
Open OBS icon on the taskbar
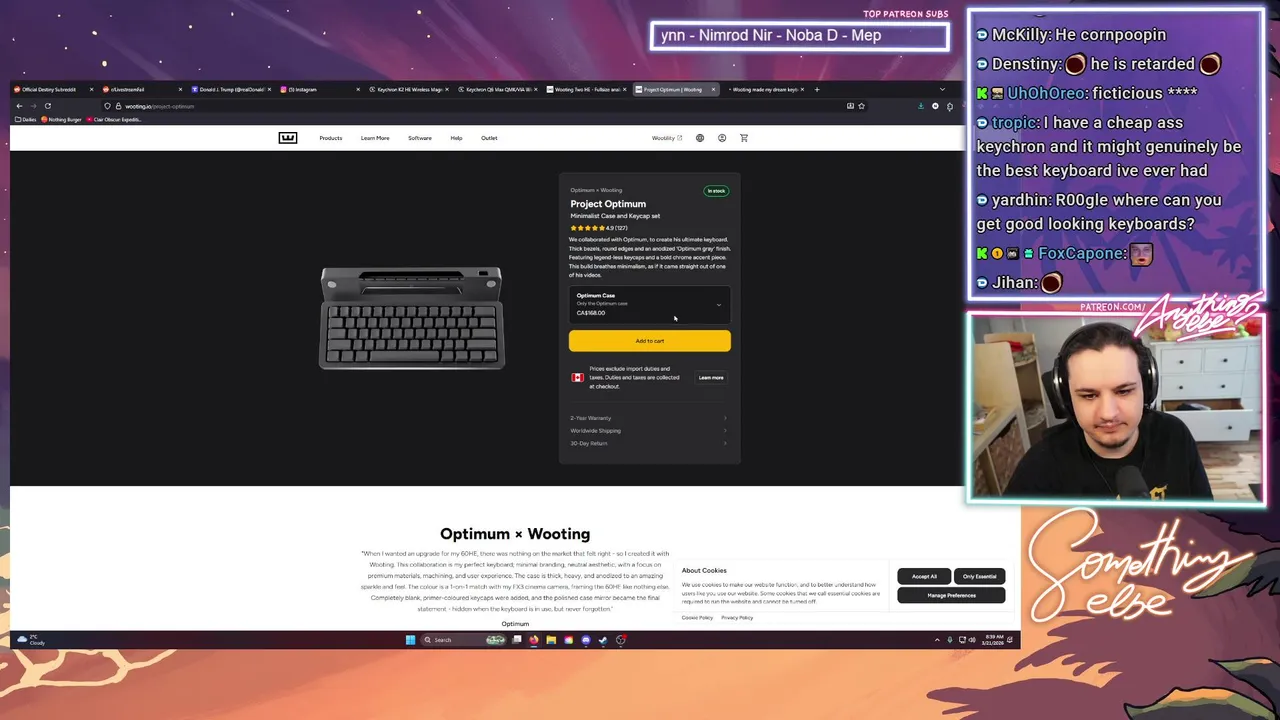point(621,640)
